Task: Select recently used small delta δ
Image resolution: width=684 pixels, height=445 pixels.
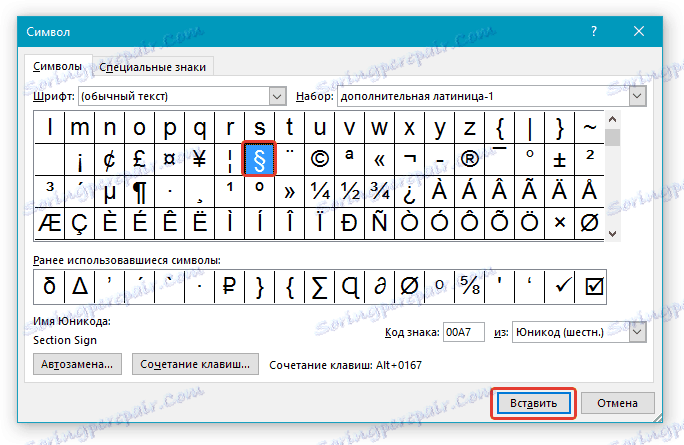Action: click(x=49, y=287)
